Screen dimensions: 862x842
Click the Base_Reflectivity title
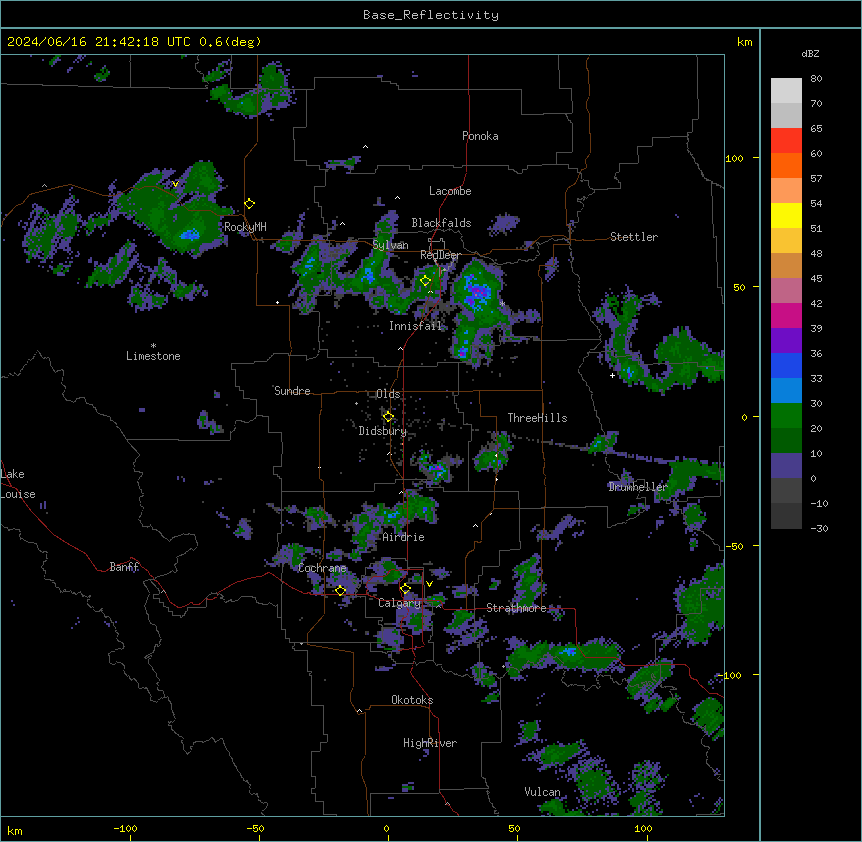click(x=431, y=15)
